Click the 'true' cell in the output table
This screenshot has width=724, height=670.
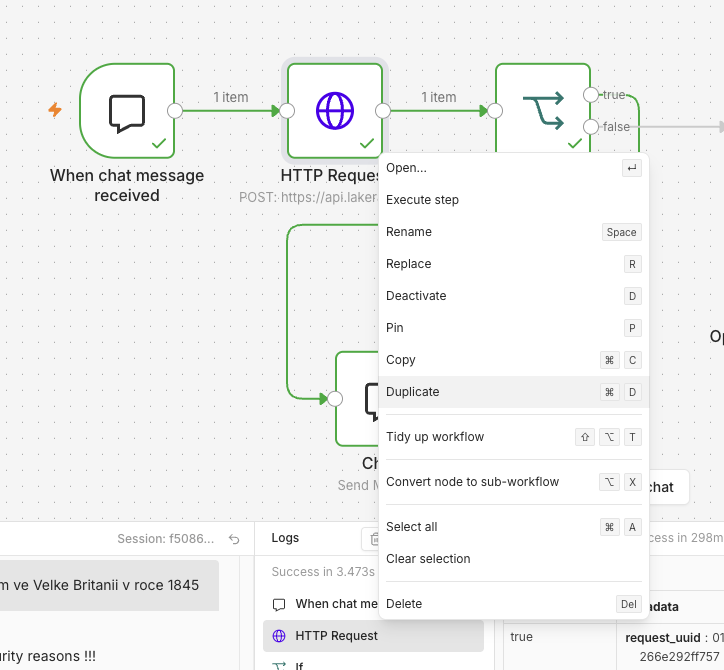point(521,637)
